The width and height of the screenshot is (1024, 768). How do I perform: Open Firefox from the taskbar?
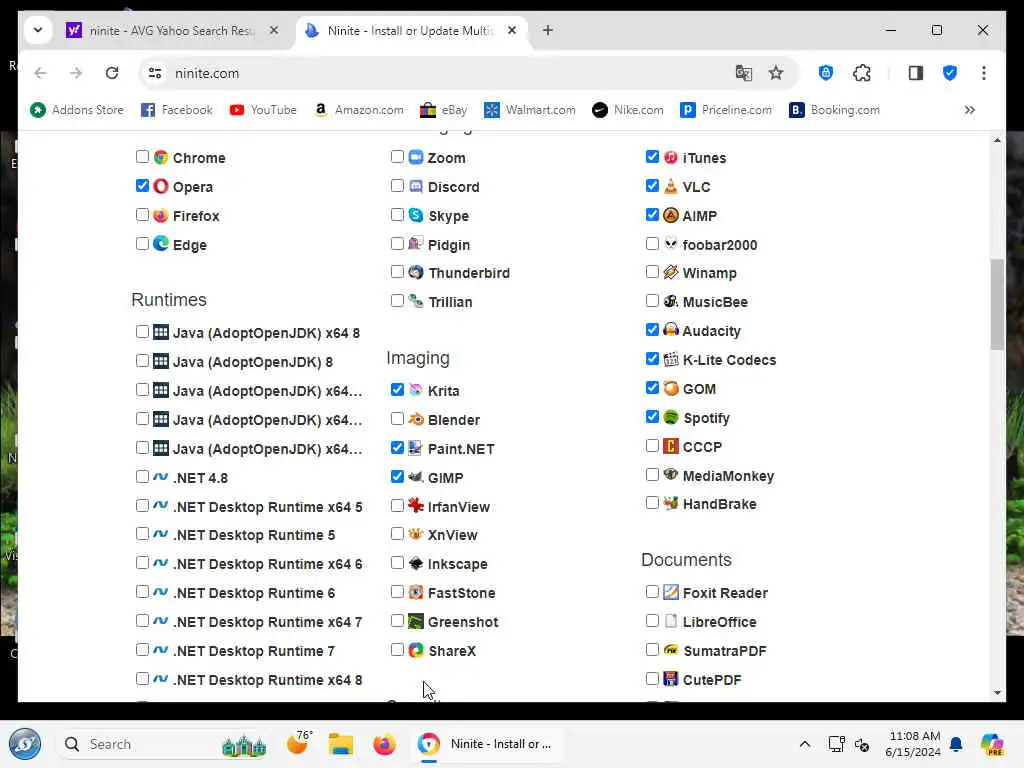pos(384,744)
